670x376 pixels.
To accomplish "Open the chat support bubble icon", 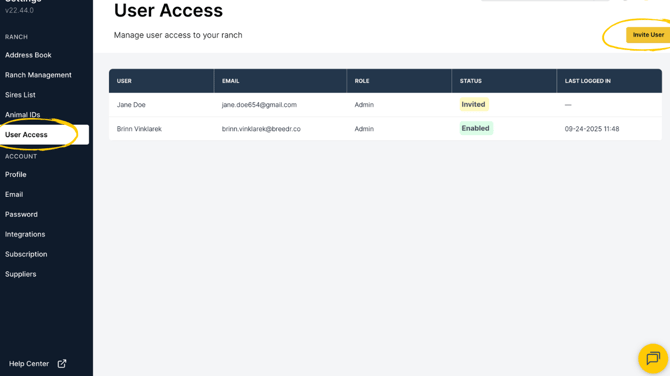I will pos(652,358).
